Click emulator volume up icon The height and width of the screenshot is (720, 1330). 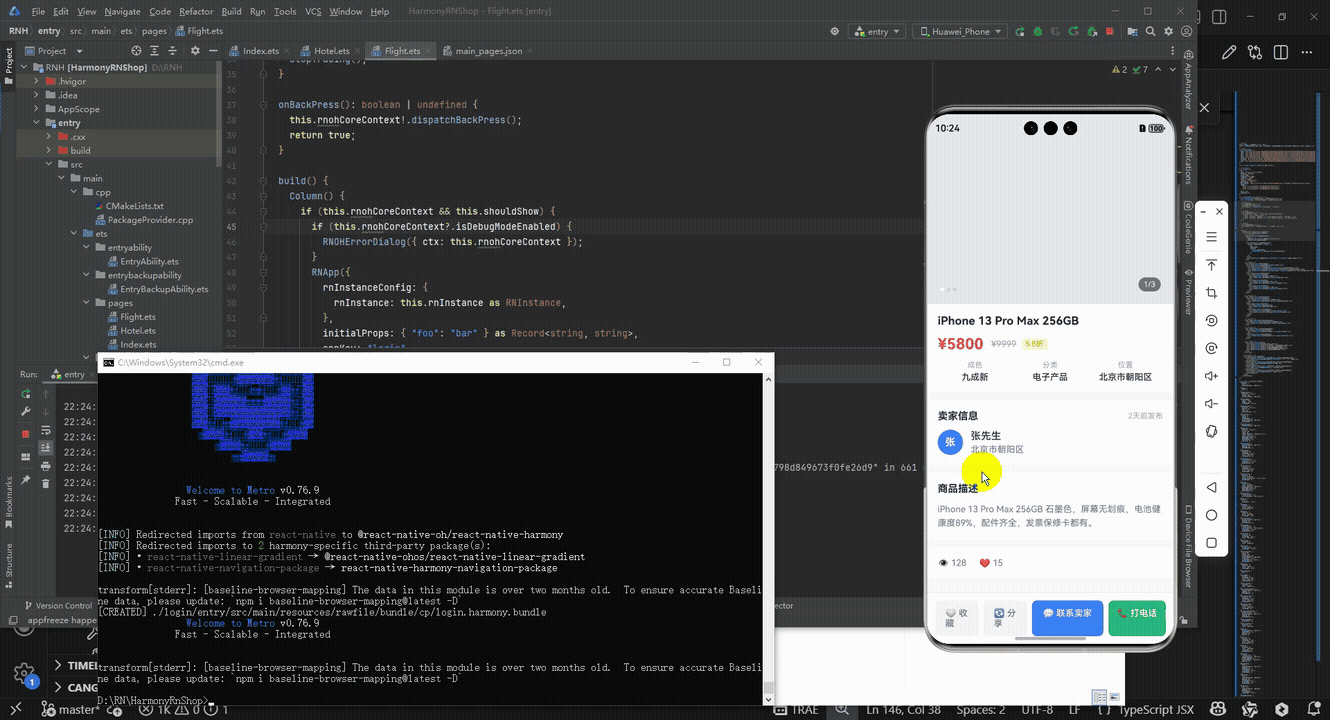coord(1211,376)
